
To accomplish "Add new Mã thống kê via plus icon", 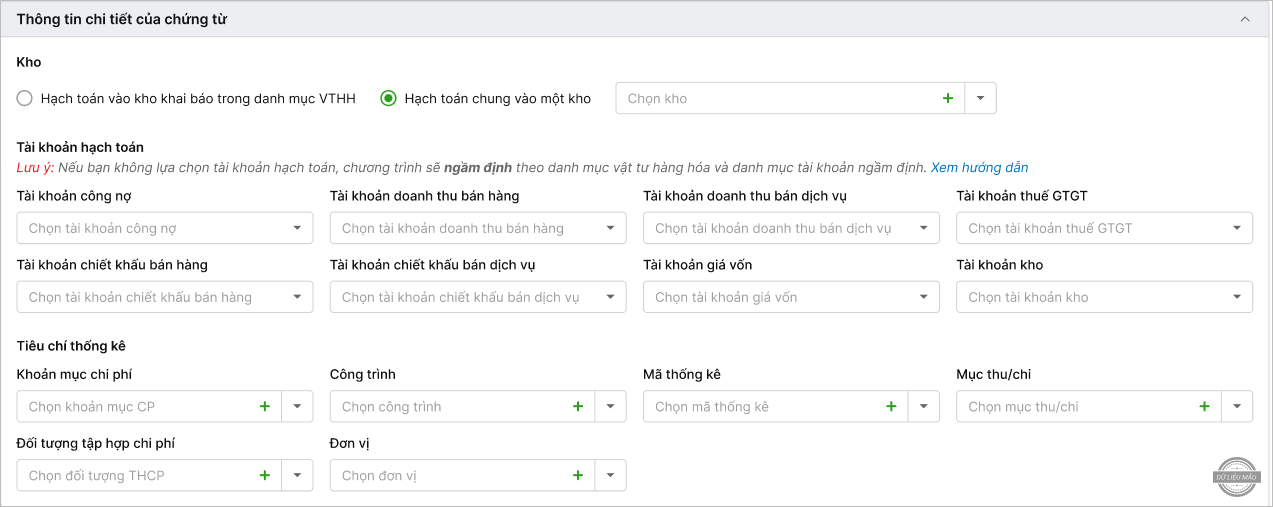I will pos(891,406).
